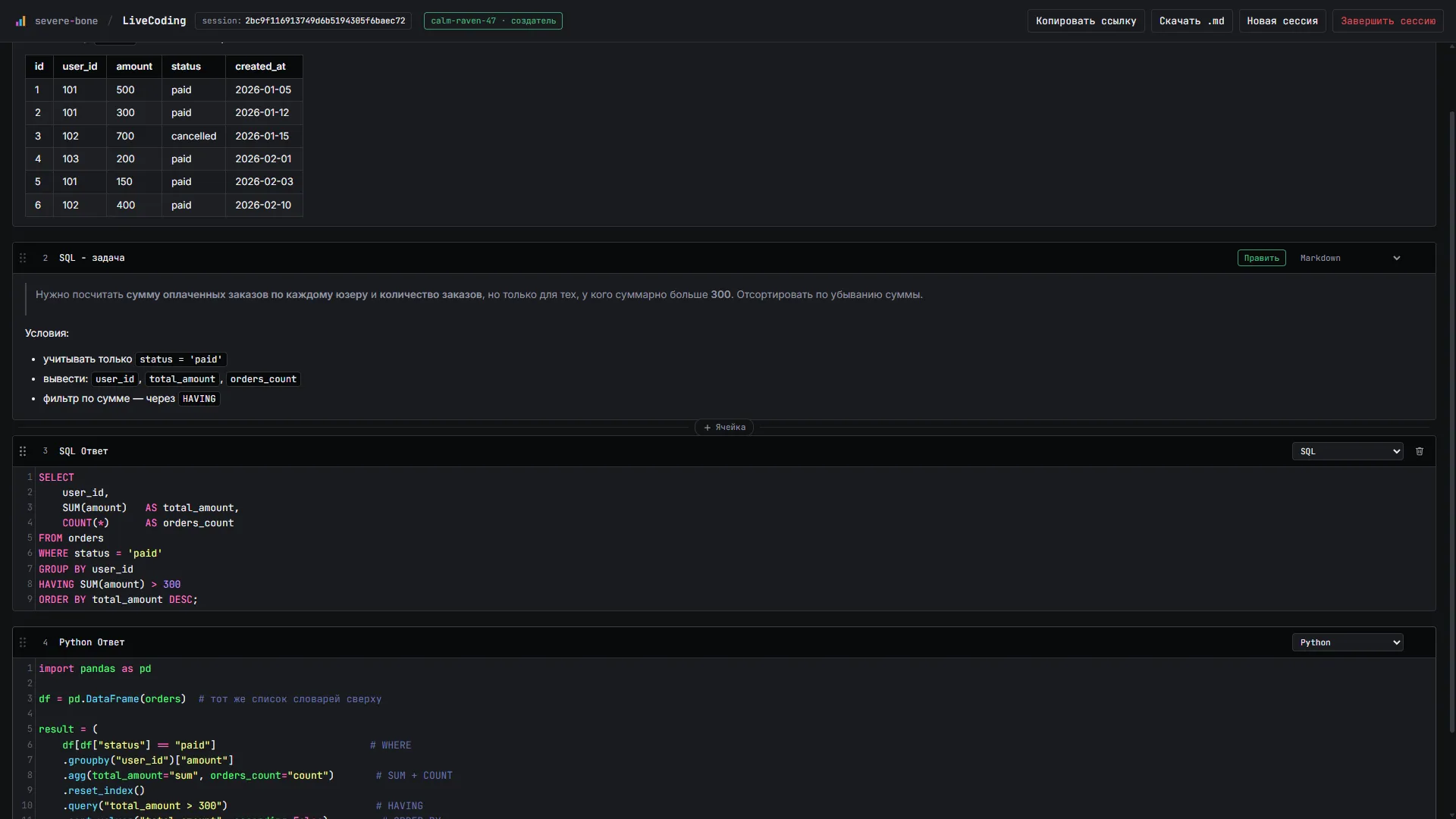Click the severe-bone breadcrumb text

[x=66, y=21]
